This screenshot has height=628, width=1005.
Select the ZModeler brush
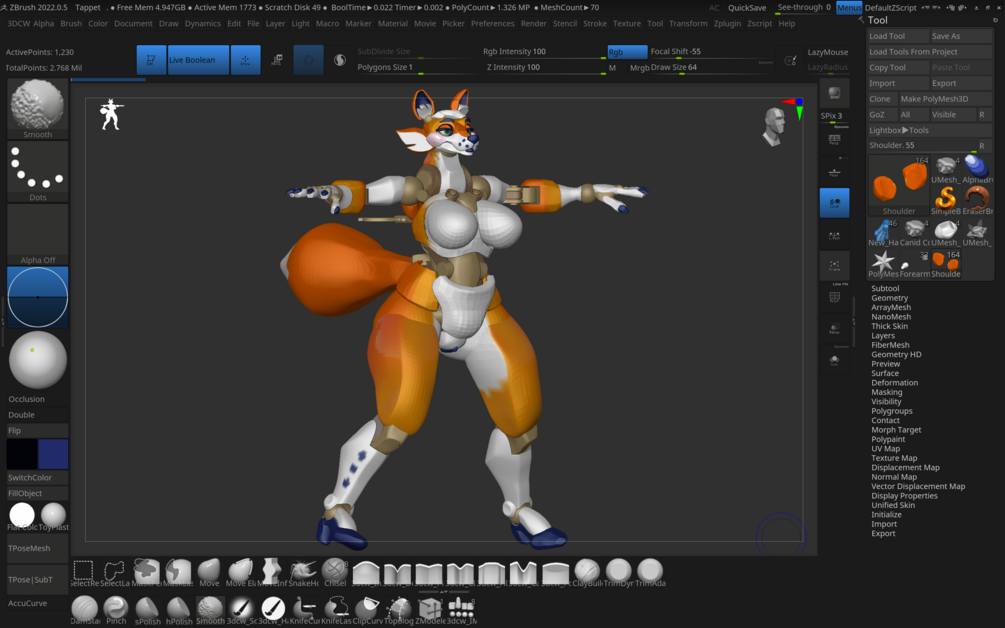[430, 609]
